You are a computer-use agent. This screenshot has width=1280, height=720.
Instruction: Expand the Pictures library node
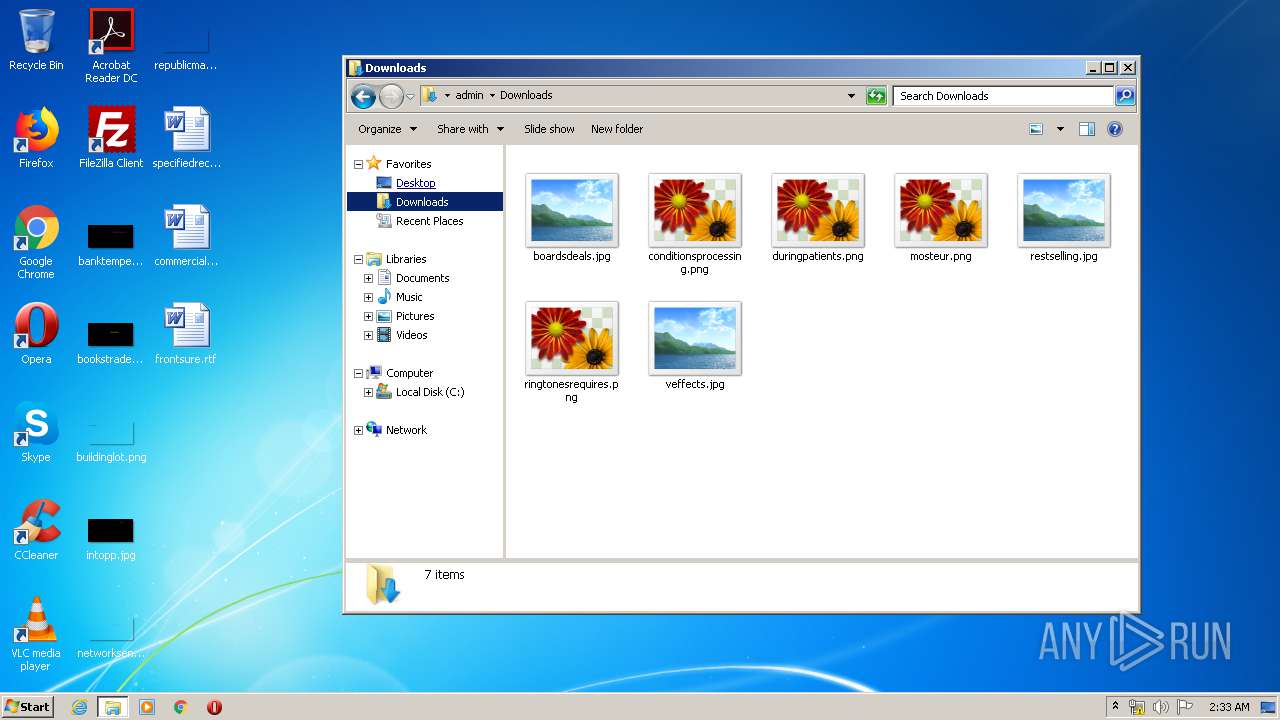[368, 316]
